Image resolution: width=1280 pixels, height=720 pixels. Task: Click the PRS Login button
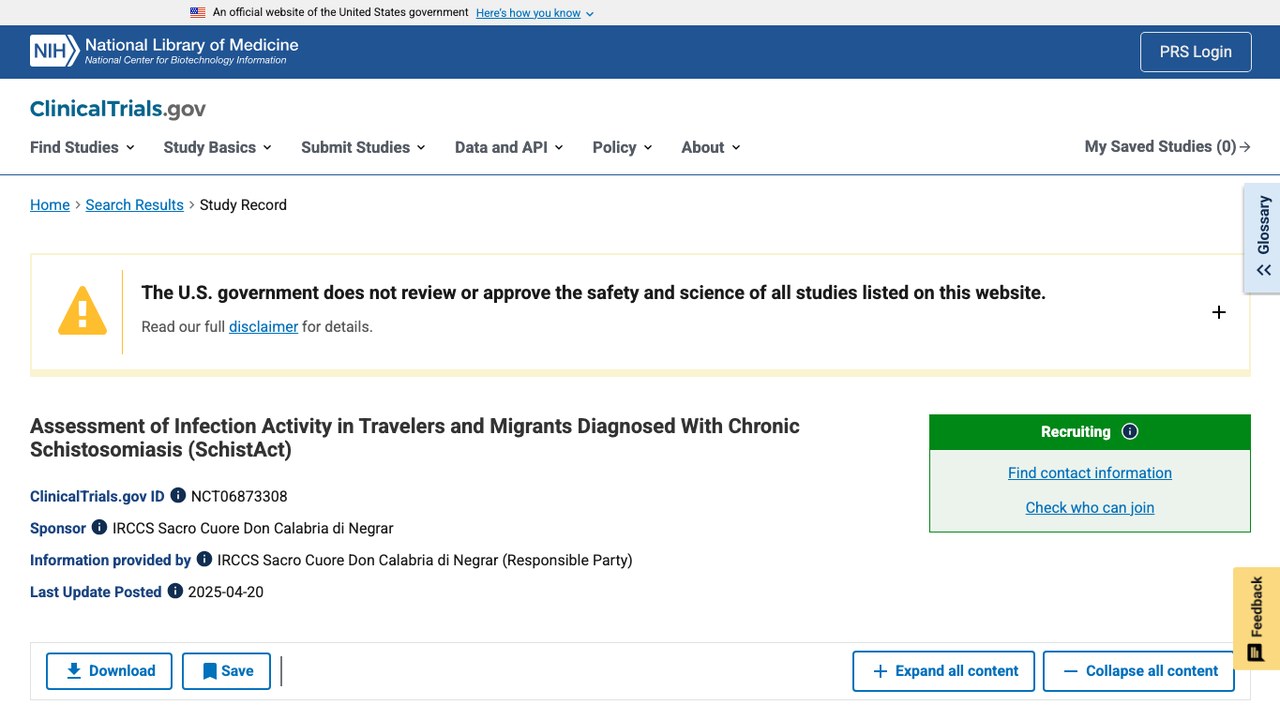tap(1196, 52)
